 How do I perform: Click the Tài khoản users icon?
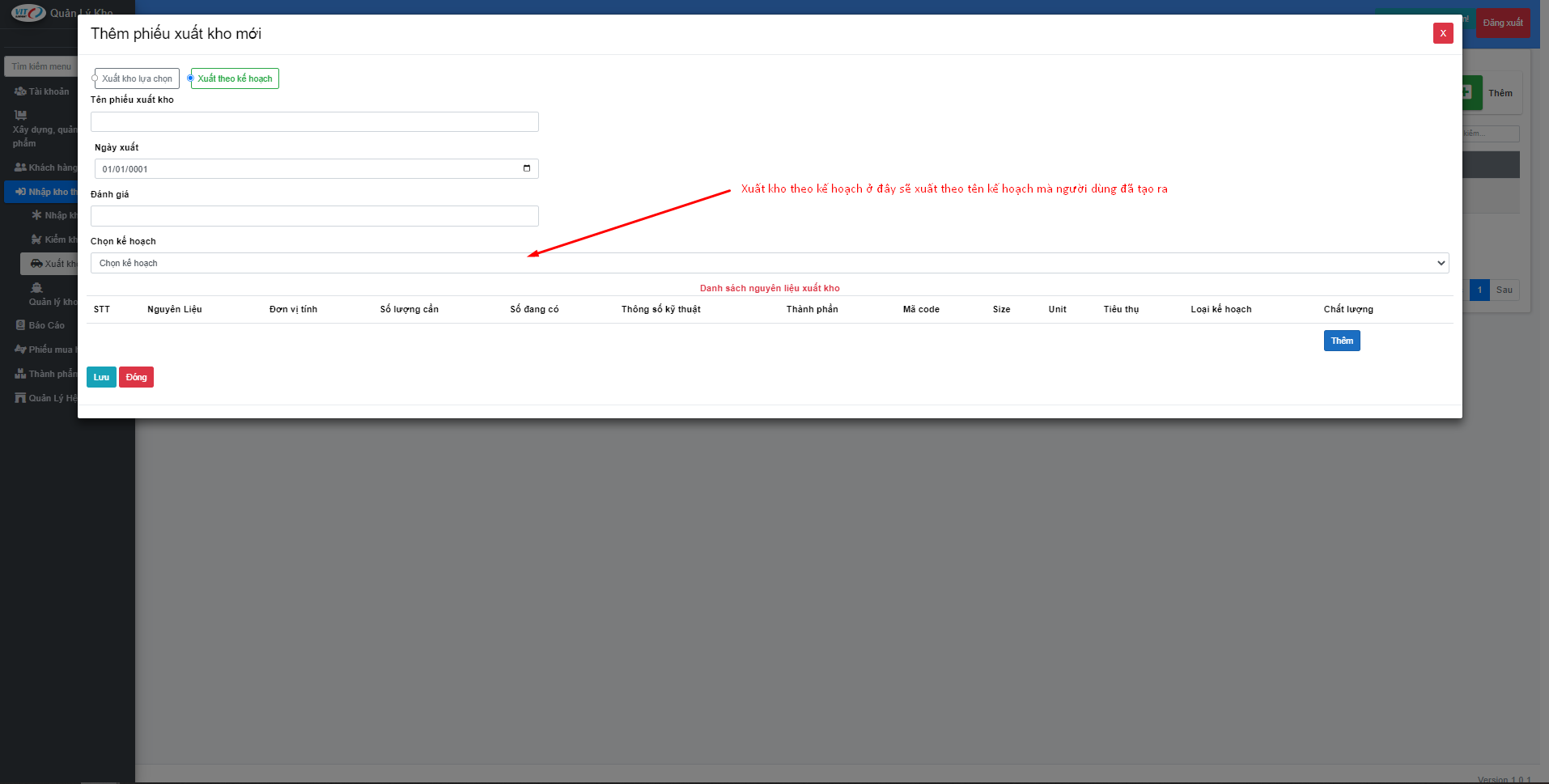20,91
